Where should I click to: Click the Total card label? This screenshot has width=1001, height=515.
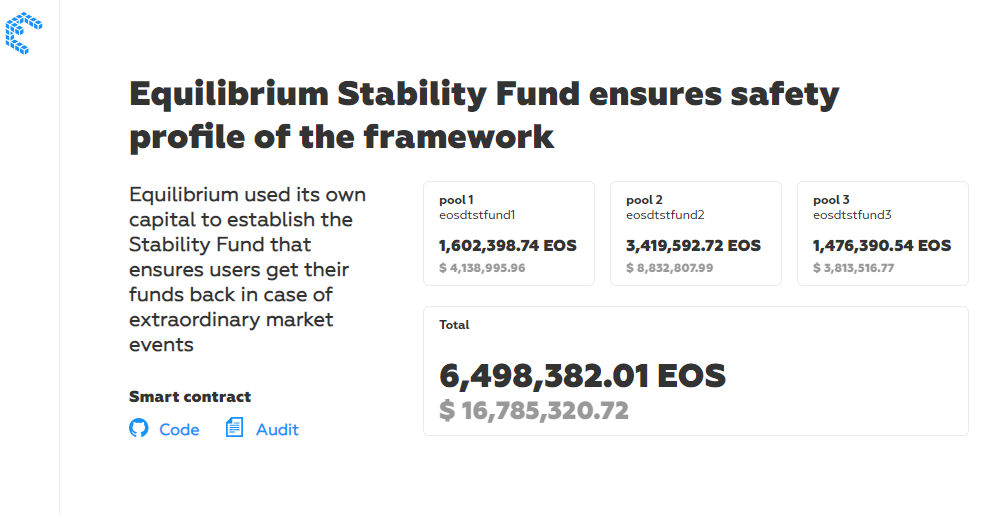click(x=454, y=325)
